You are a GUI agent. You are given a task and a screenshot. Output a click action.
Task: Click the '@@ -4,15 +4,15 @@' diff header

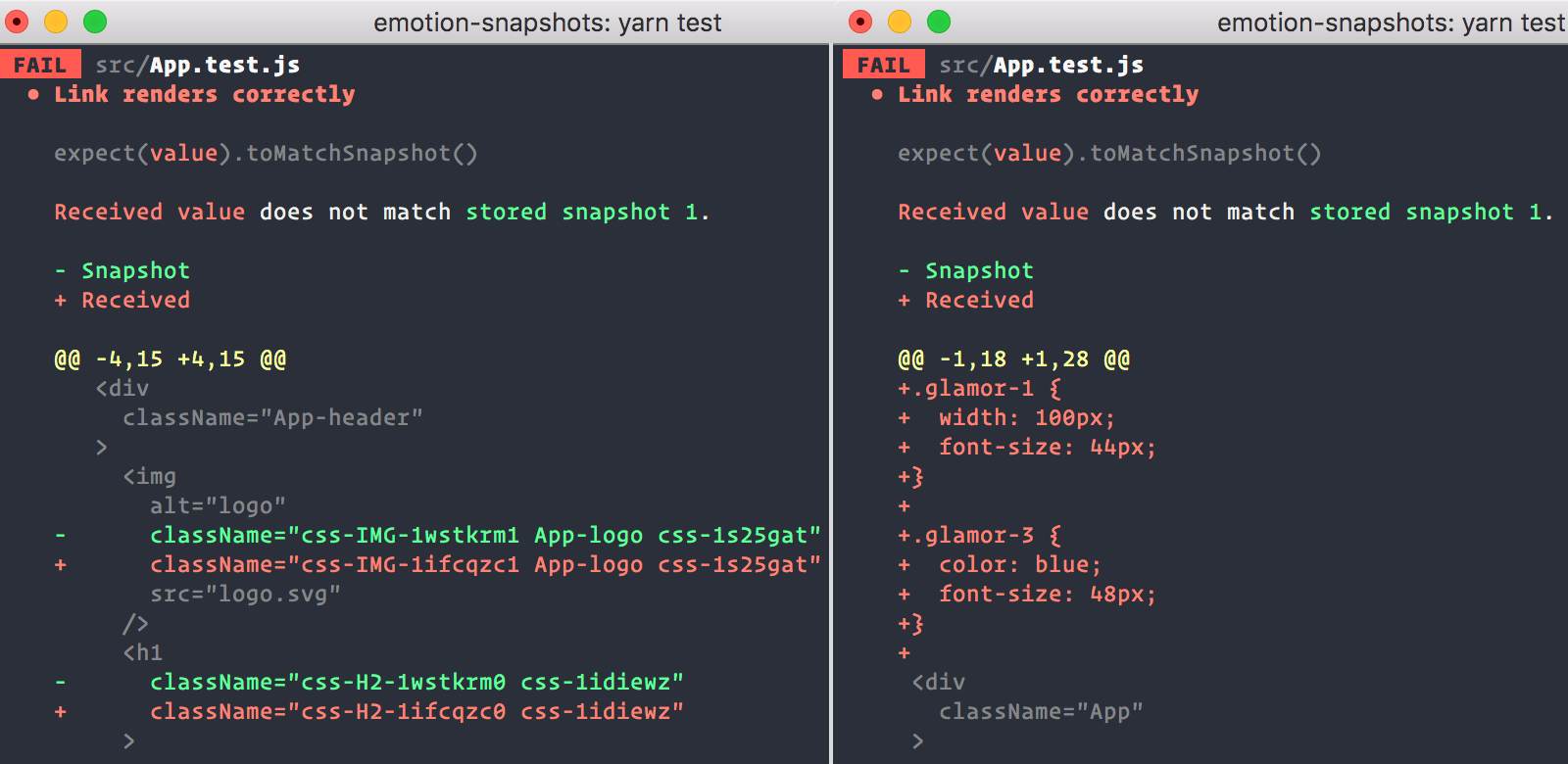(x=171, y=359)
